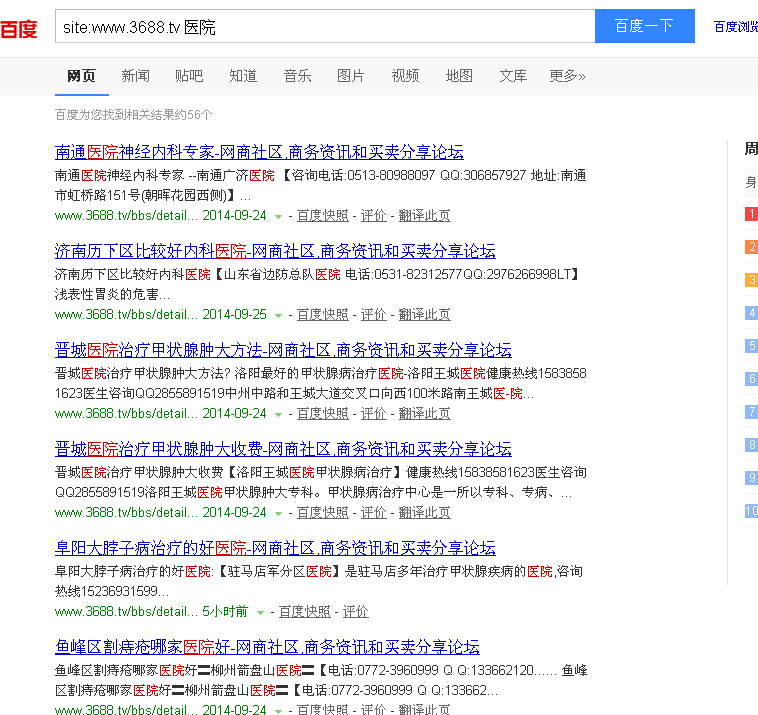Click rank 4 blue badge in sidebar
The width and height of the screenshot is (758, 715).
(751, 313)
